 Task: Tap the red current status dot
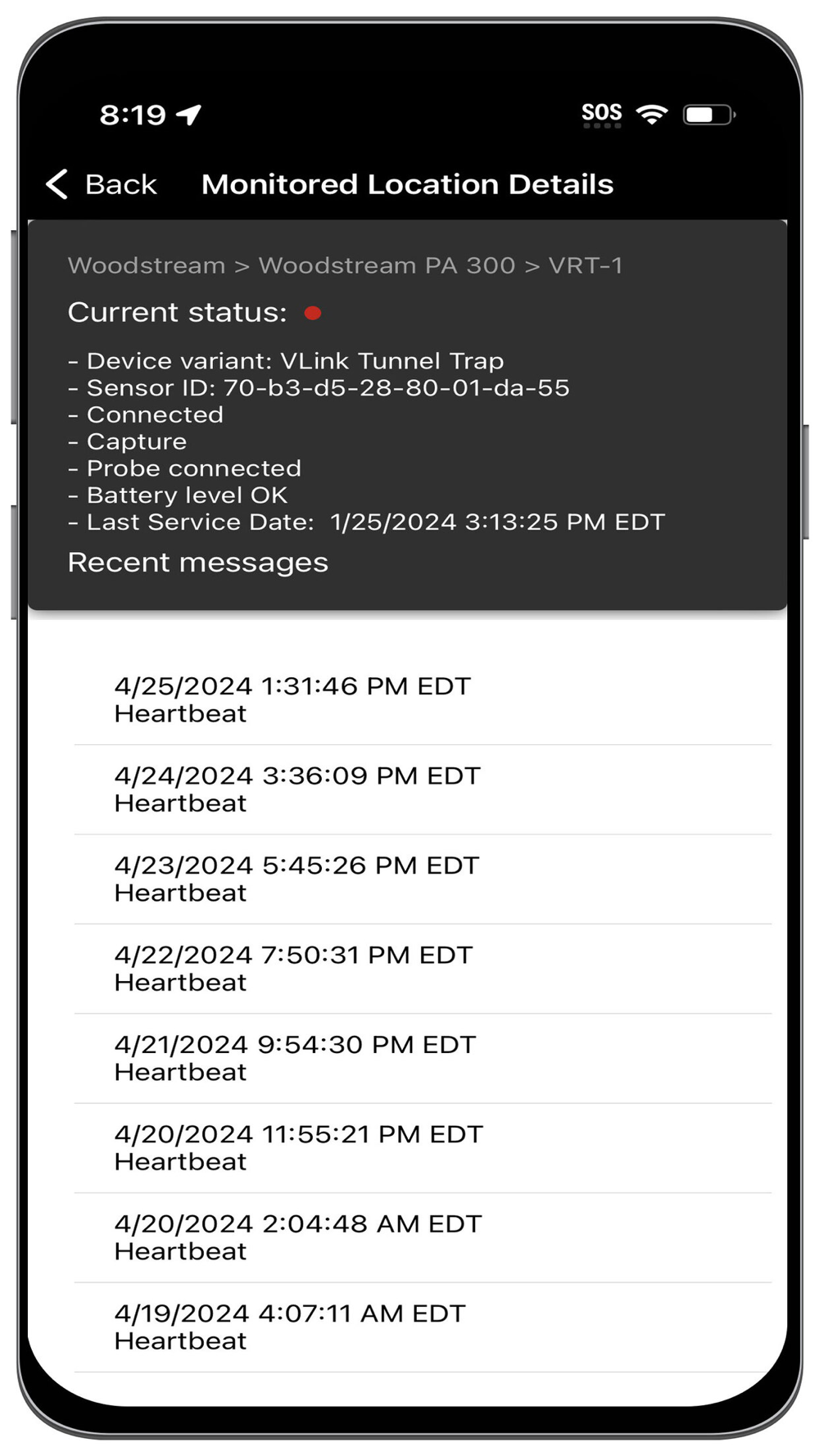pyautogui.click(x=313, y=313)
